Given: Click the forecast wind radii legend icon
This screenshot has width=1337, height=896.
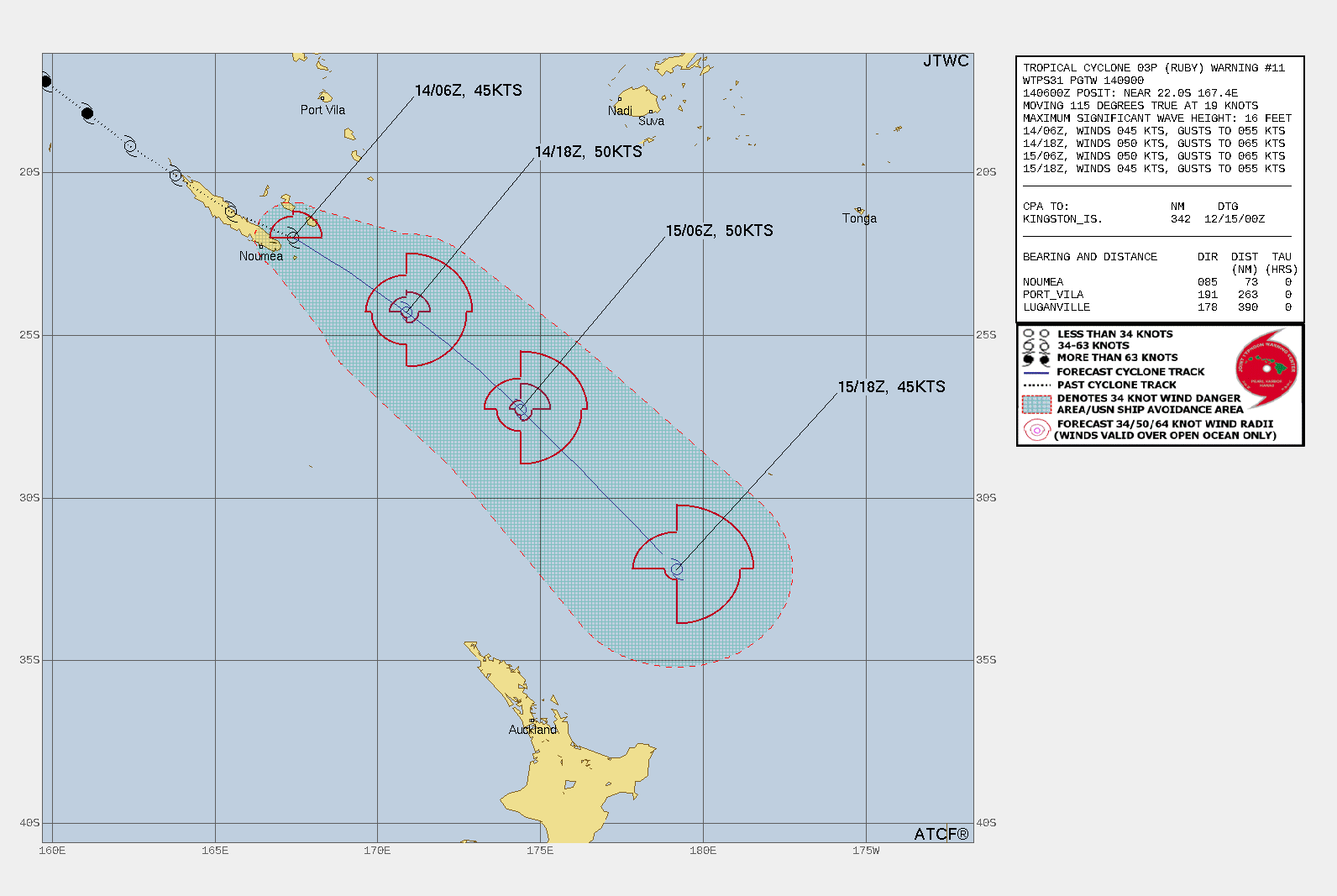Looking at the screenshot, I should click(x=1037, y=430).
